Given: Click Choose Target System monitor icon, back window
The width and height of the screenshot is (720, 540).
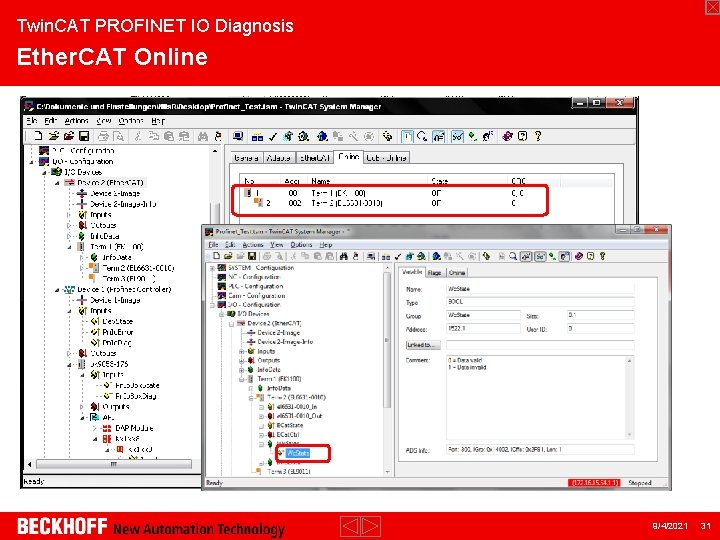Looking at the screenshot, I should [238, 136].
